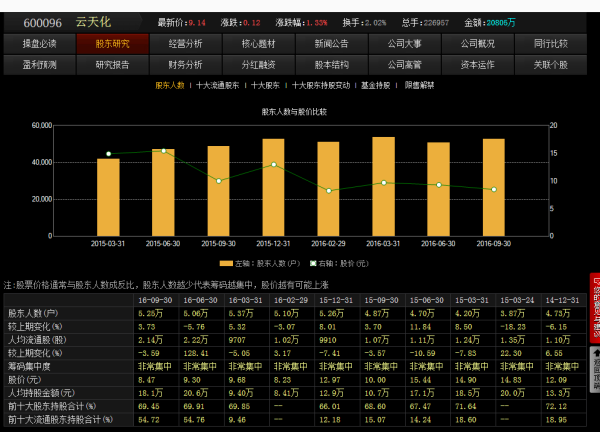Click the 人均持股金额(元) row label
The width and height of the screenshot is (600, 432).
click(x=41, y=393)
